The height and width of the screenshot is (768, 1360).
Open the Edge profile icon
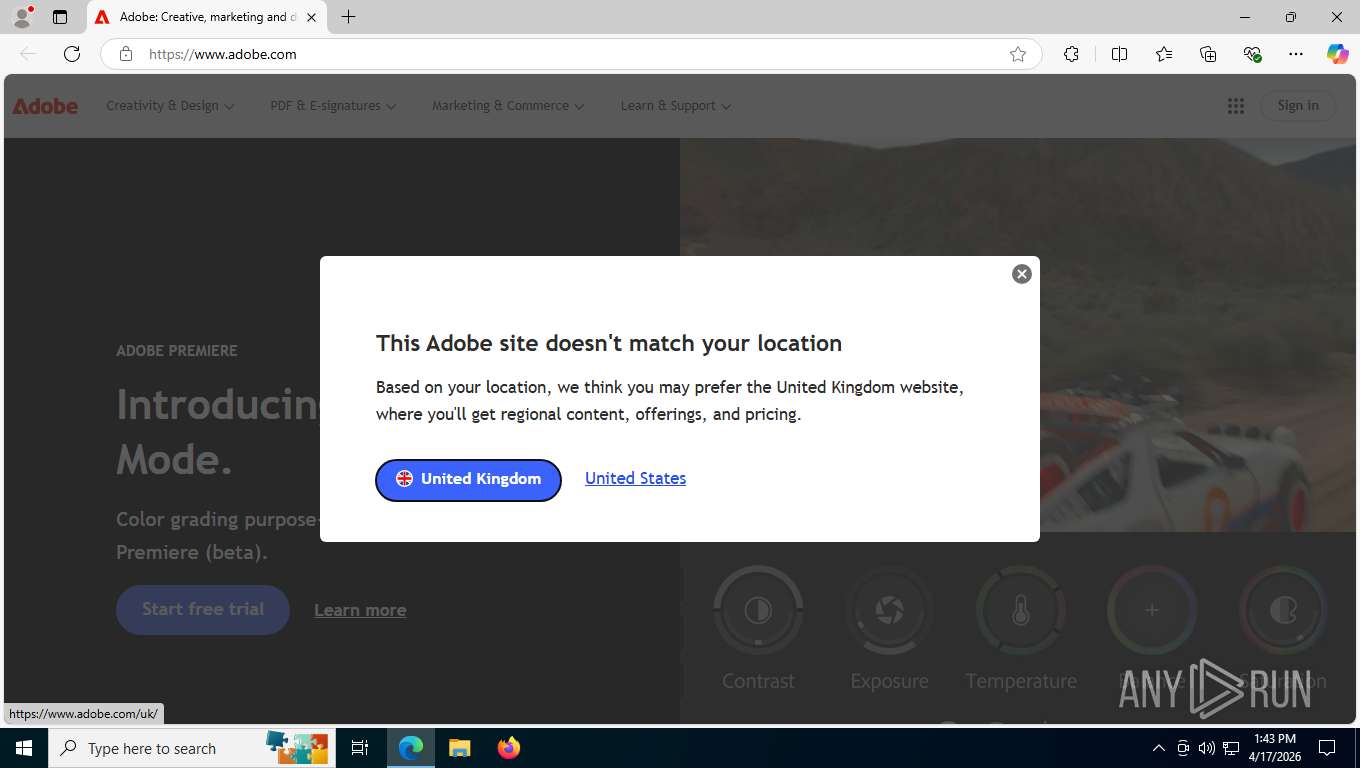click(22, 17)
